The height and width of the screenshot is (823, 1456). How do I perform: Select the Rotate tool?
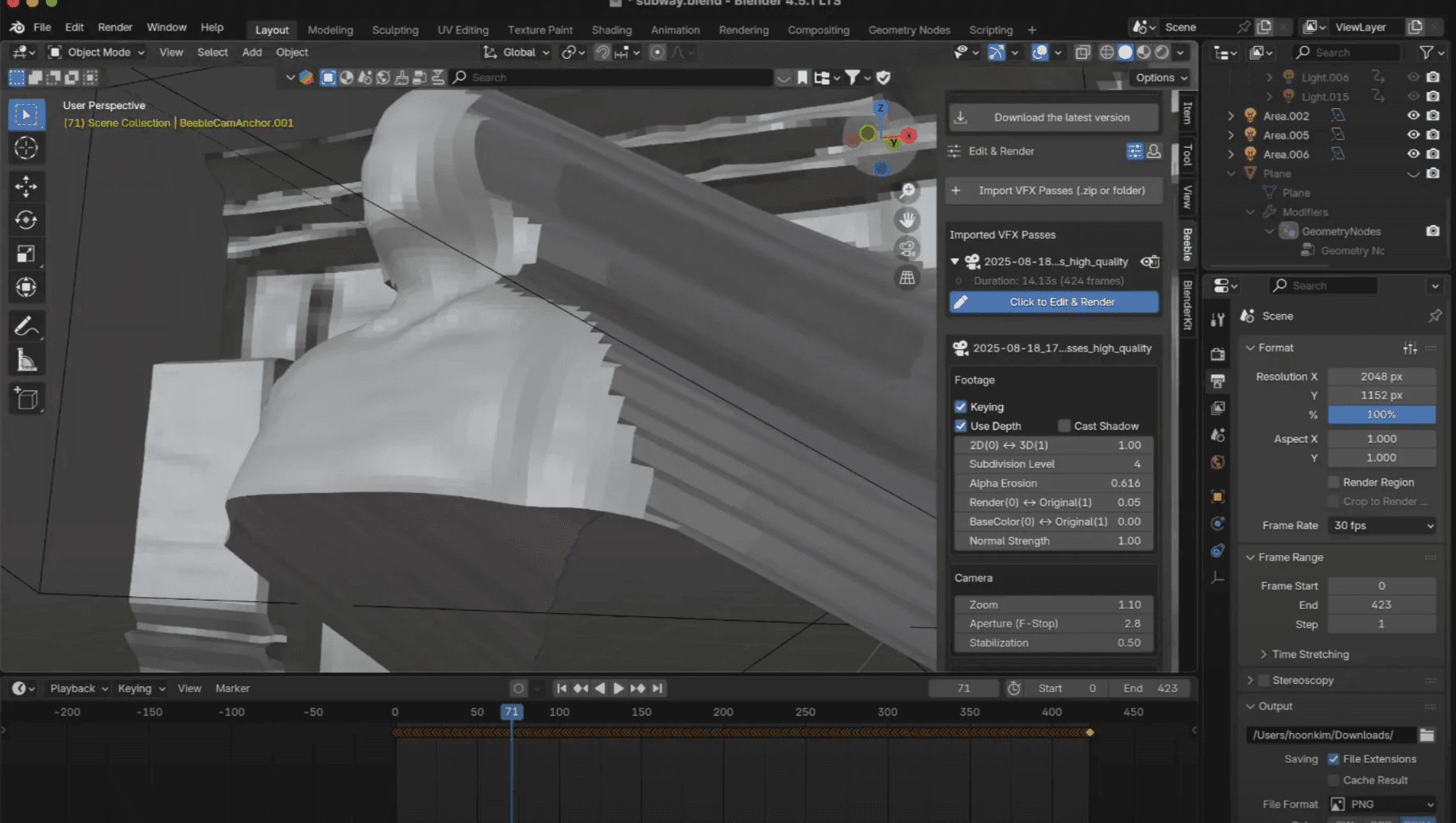26,220
